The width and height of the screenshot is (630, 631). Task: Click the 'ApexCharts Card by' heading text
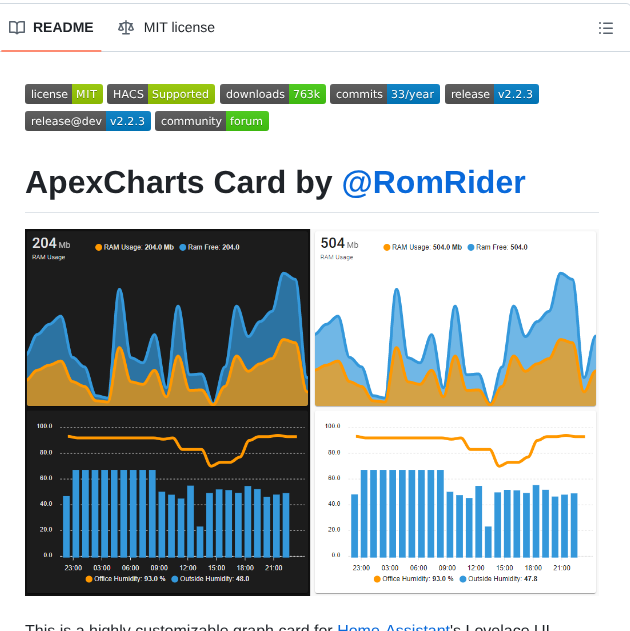tap(179, 183)
